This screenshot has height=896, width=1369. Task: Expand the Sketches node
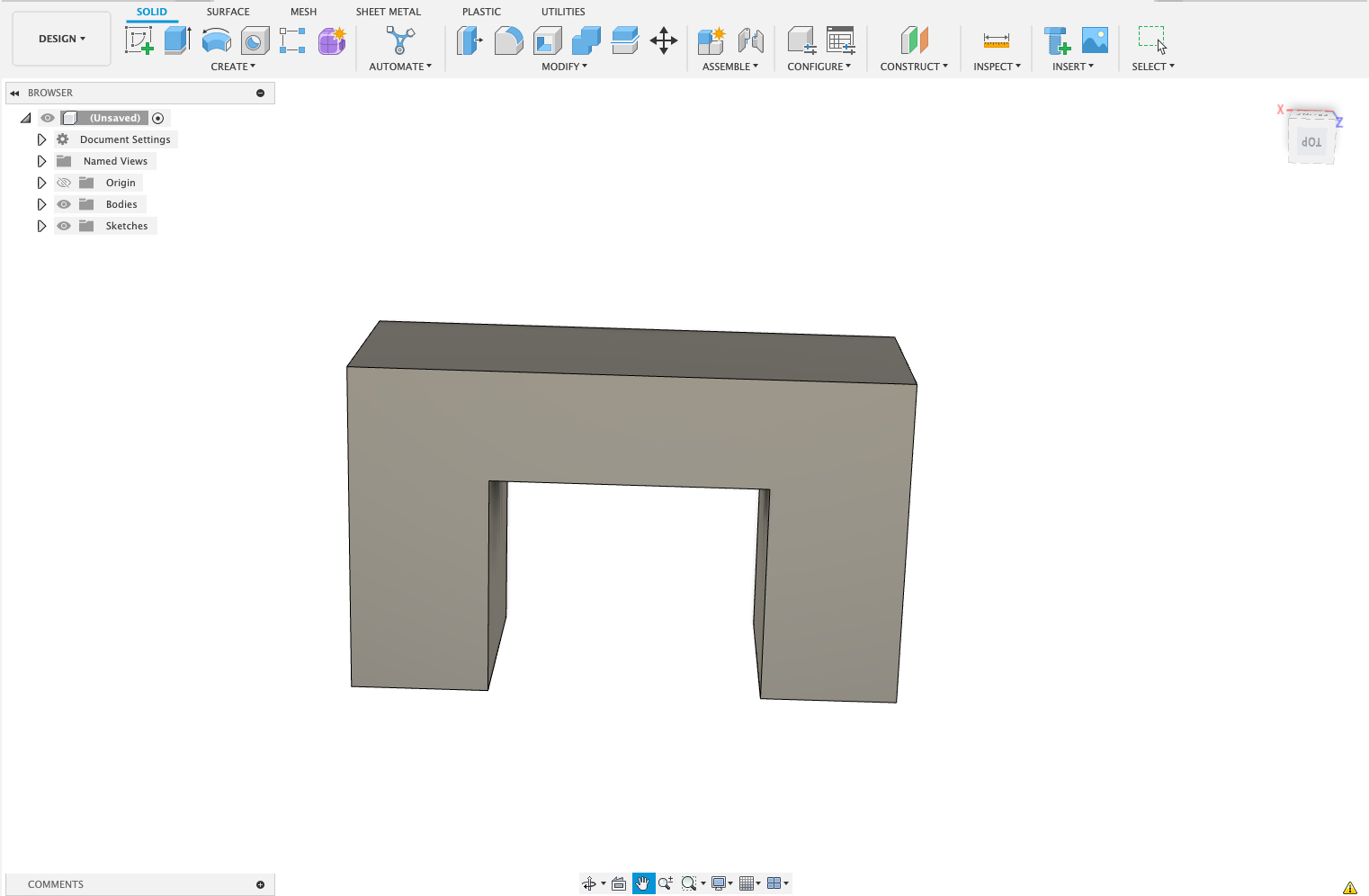[41, 226]
